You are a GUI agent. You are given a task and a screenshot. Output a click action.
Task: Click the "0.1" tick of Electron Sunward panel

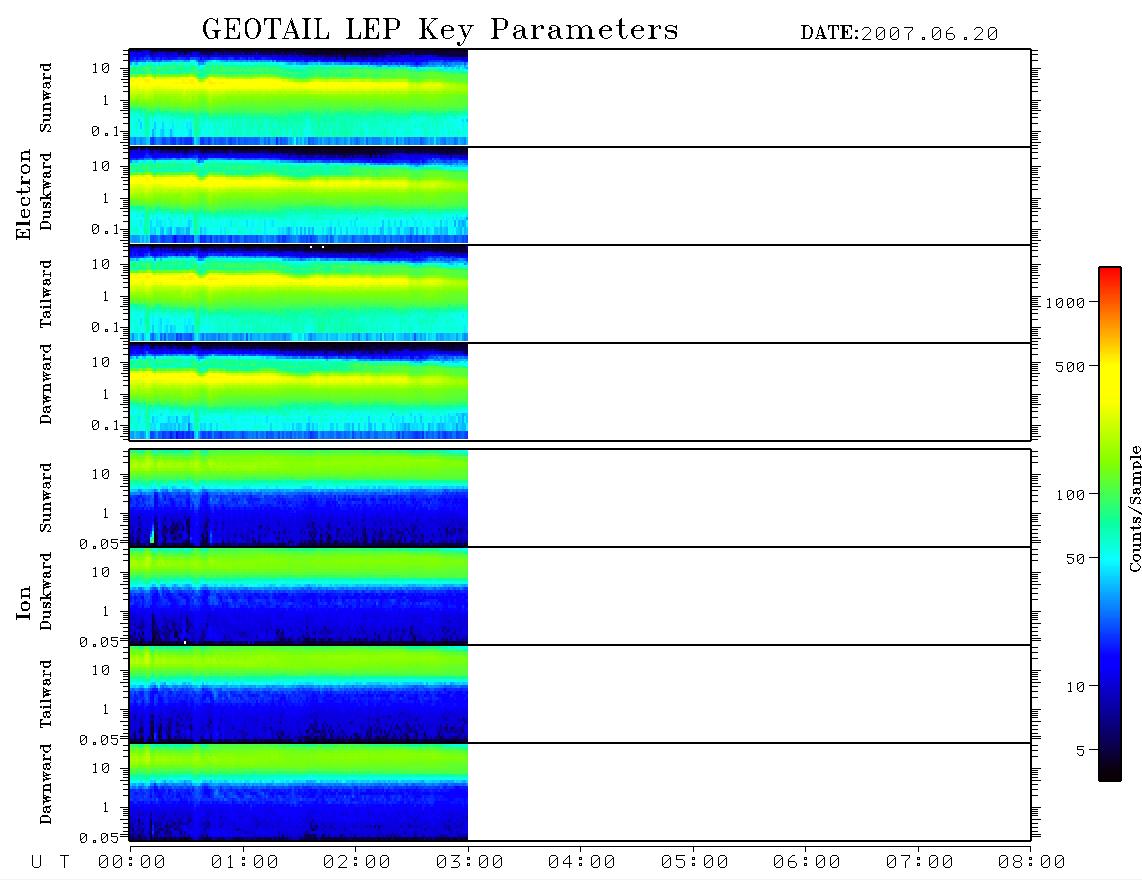point(105,132)
